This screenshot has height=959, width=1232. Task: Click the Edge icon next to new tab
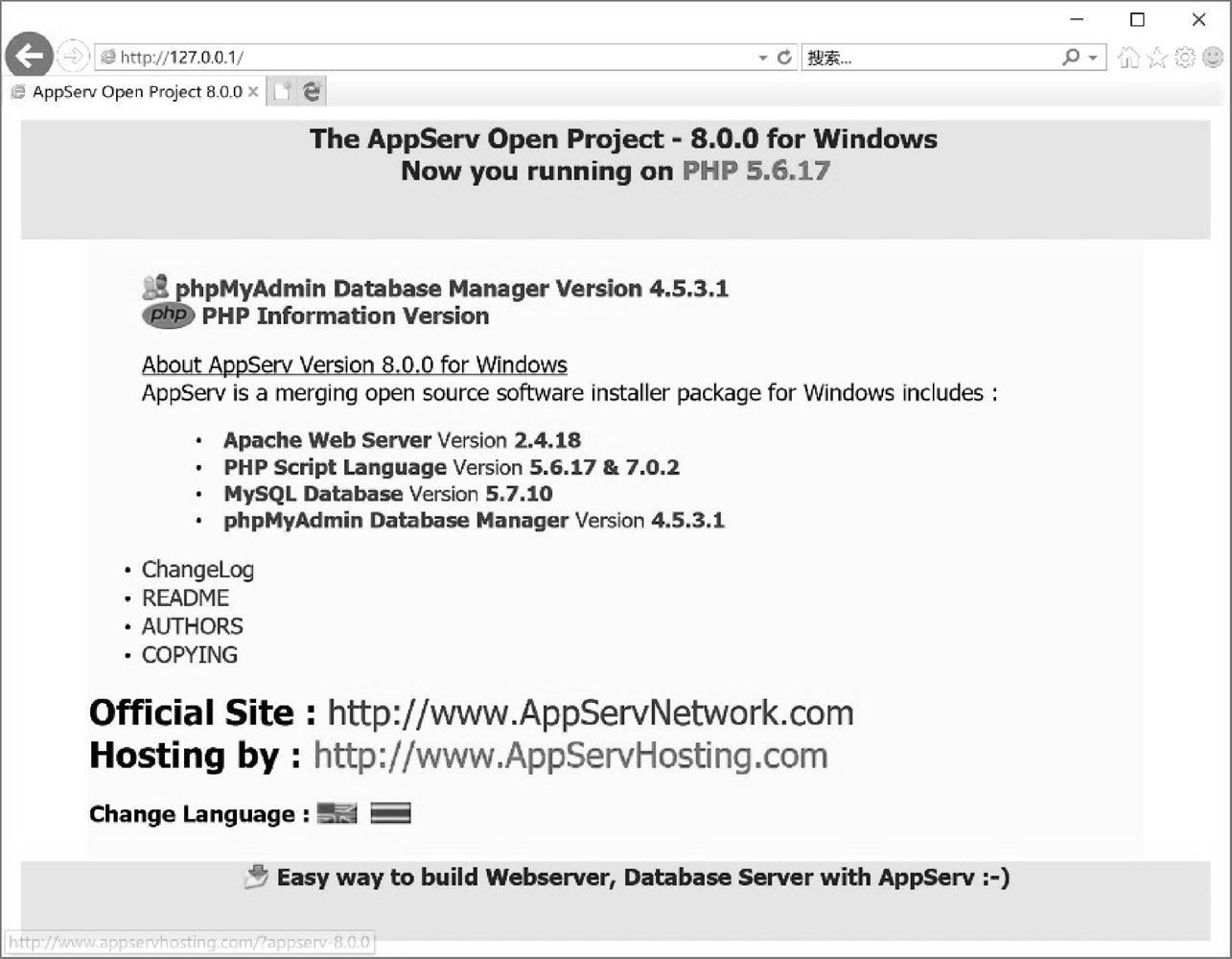pyautogui.click(x=312, y=92)
